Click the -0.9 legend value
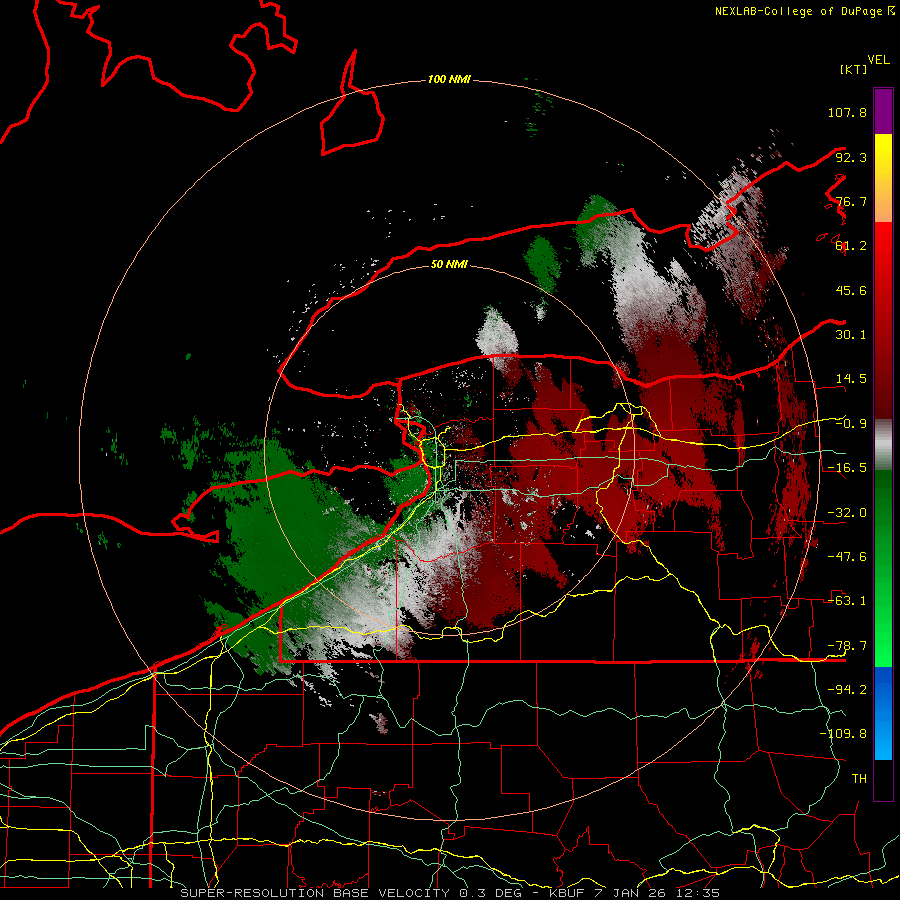This screenshot has height=900, width=900. [x=851, y=424]
